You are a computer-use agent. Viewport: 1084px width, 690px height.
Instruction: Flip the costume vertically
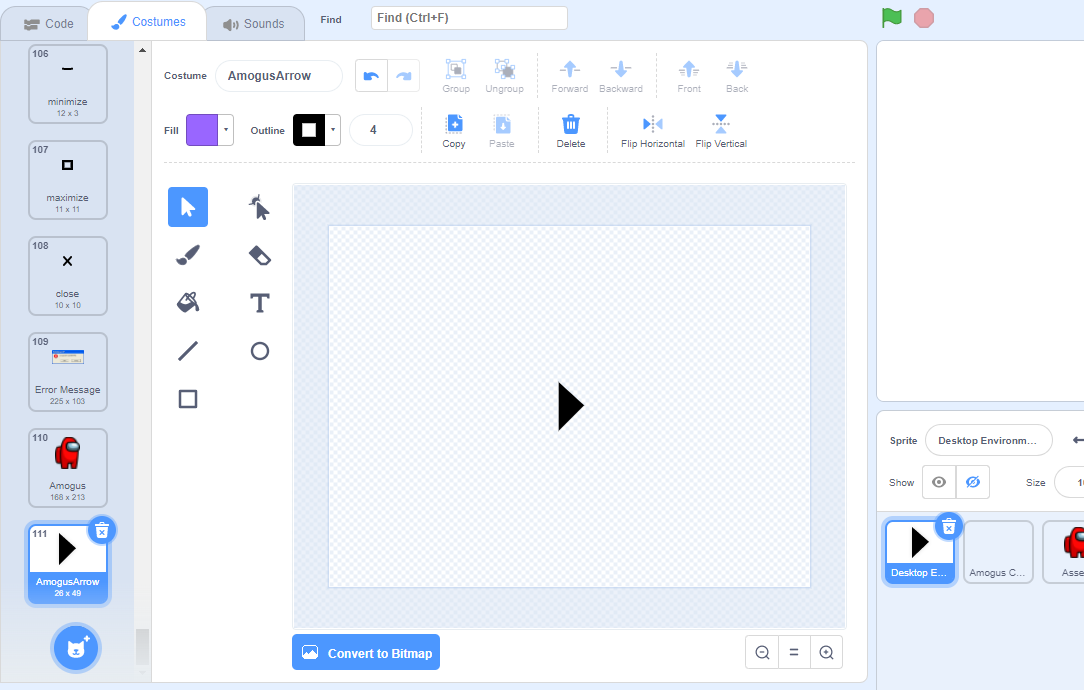click(721, 131)
